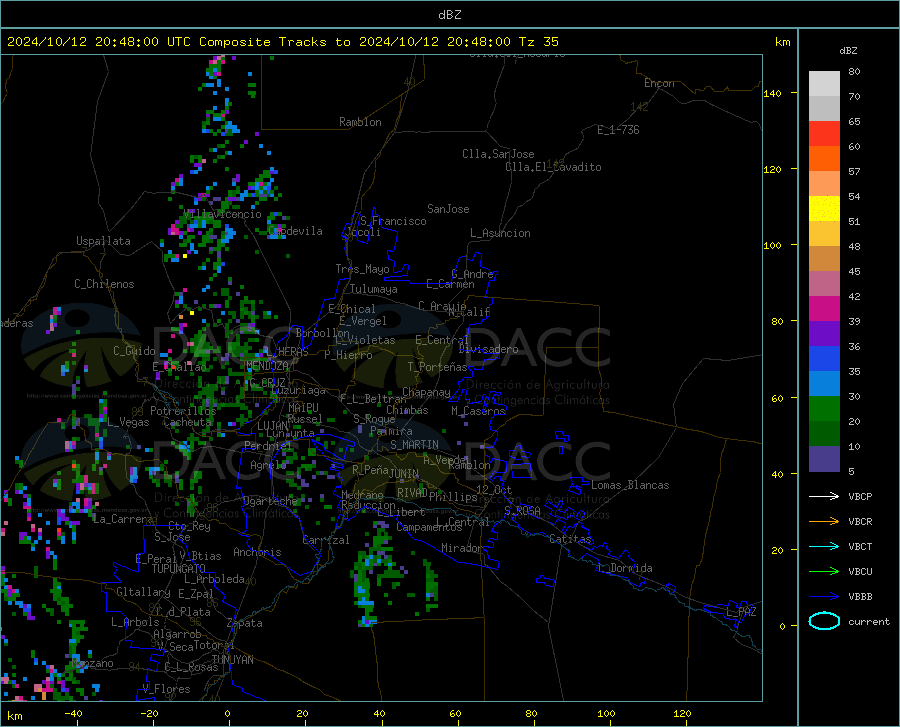Click the Villavicencio label
This screenshot has height=727, width=900.
click(x=222, y=214)
